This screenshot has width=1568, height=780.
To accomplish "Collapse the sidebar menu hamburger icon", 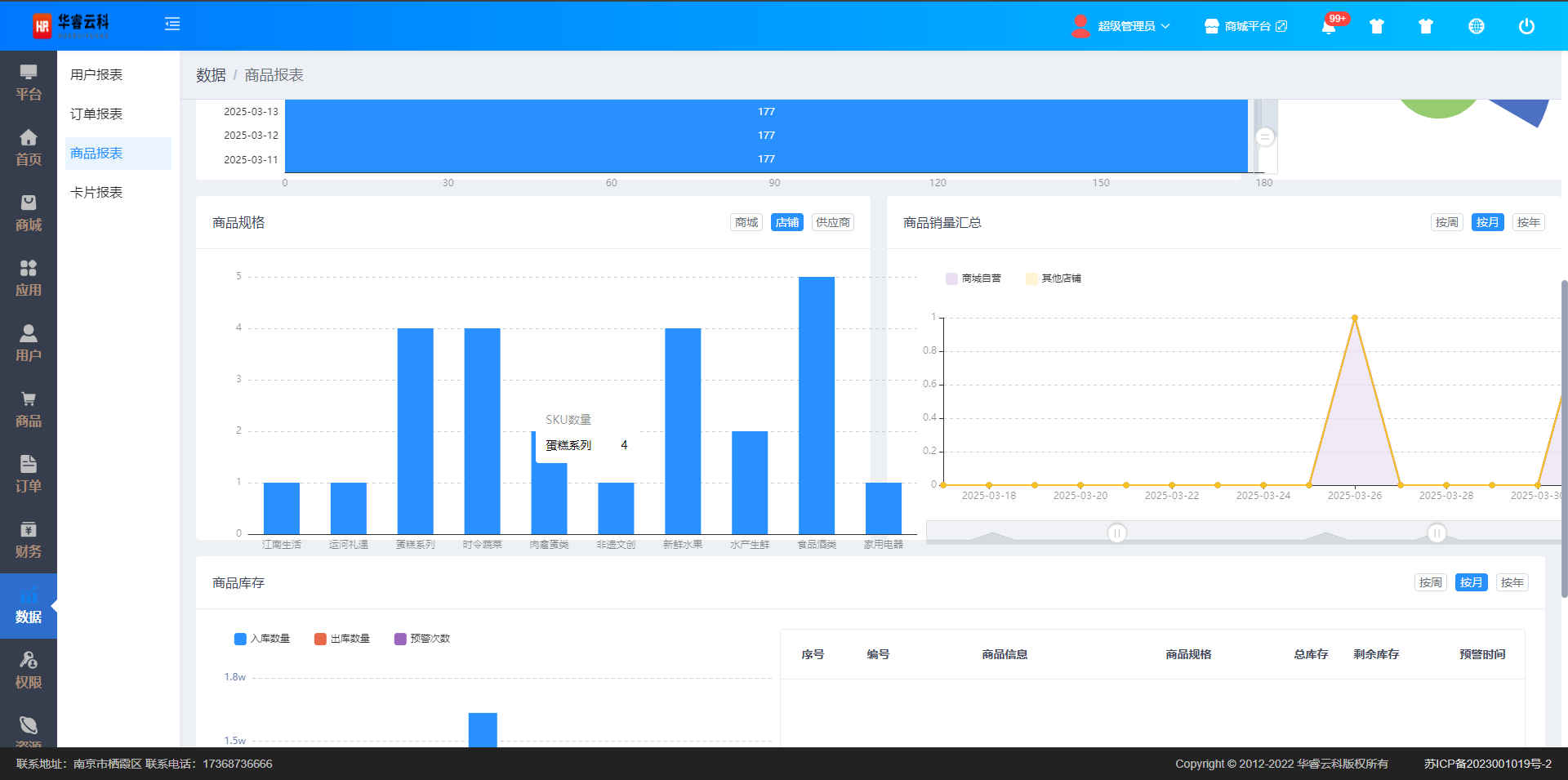I will tap(172, 25).
